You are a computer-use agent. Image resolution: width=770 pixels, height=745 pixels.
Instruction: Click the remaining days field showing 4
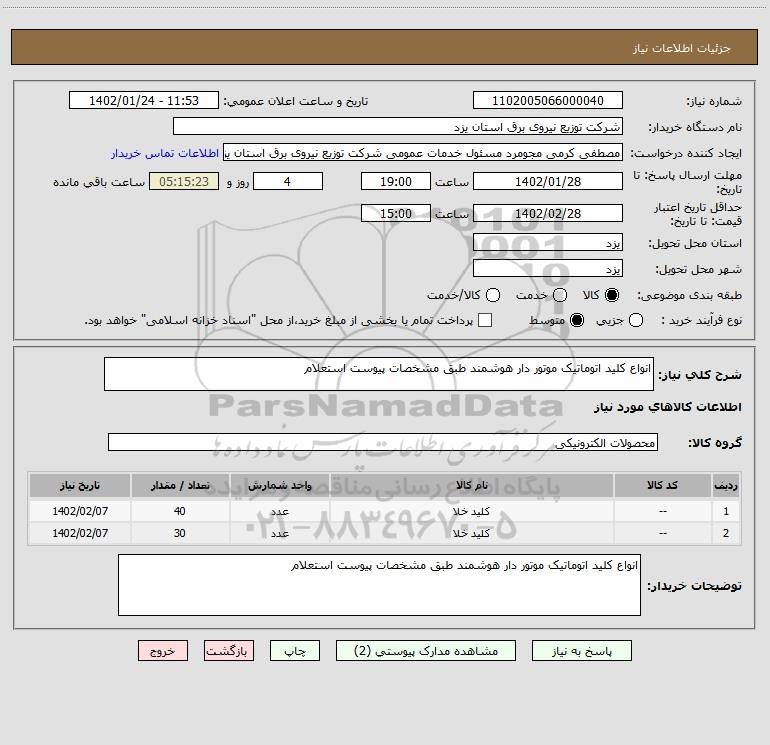pos(288,181)
